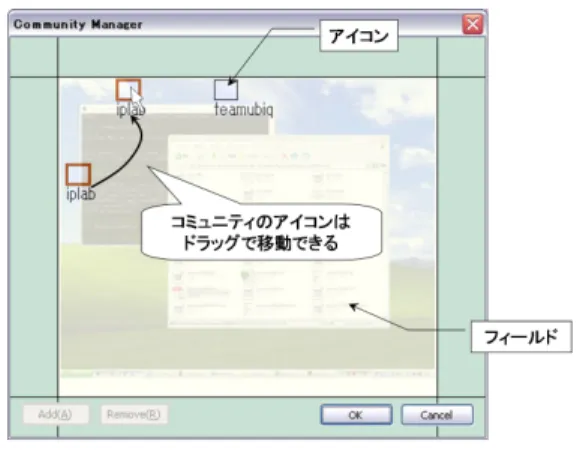Image resolution: width=580 pixels, height=450 pixels.
Task: Select the teamubiq community icon
Action: point(226,90)
